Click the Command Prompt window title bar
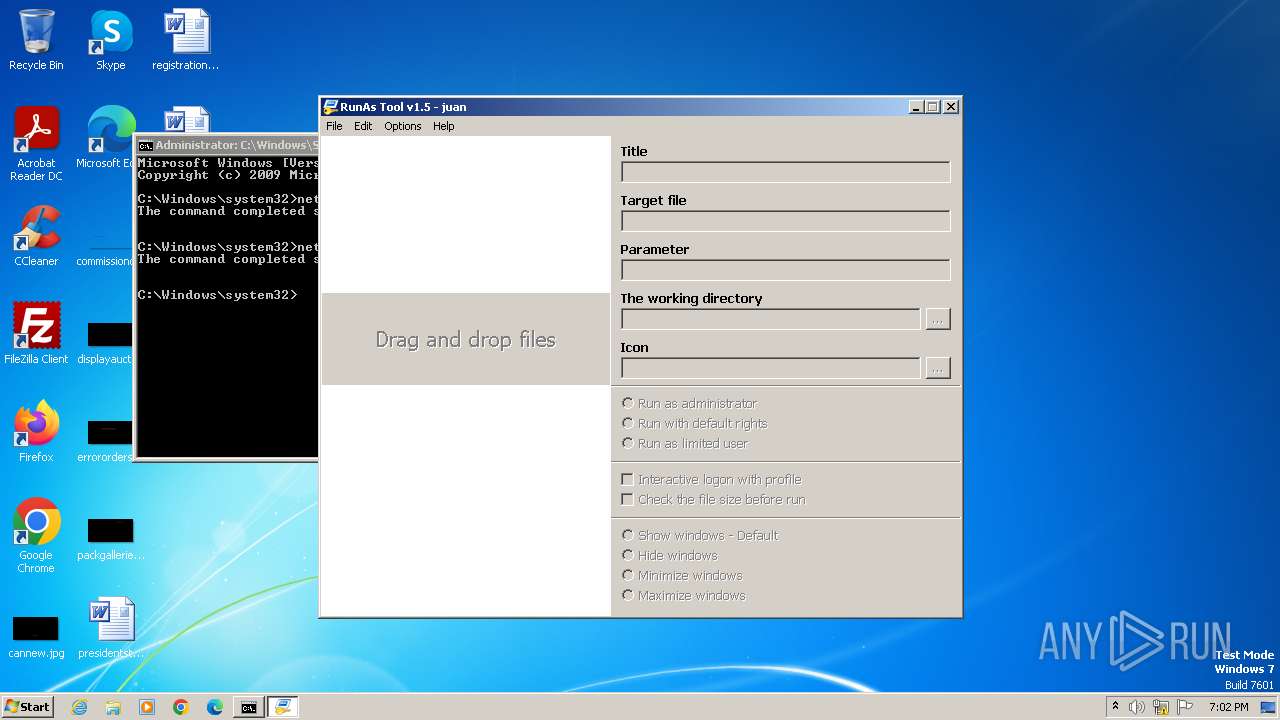This screenshot has height=720, width=1280. (x=227, y=145)
